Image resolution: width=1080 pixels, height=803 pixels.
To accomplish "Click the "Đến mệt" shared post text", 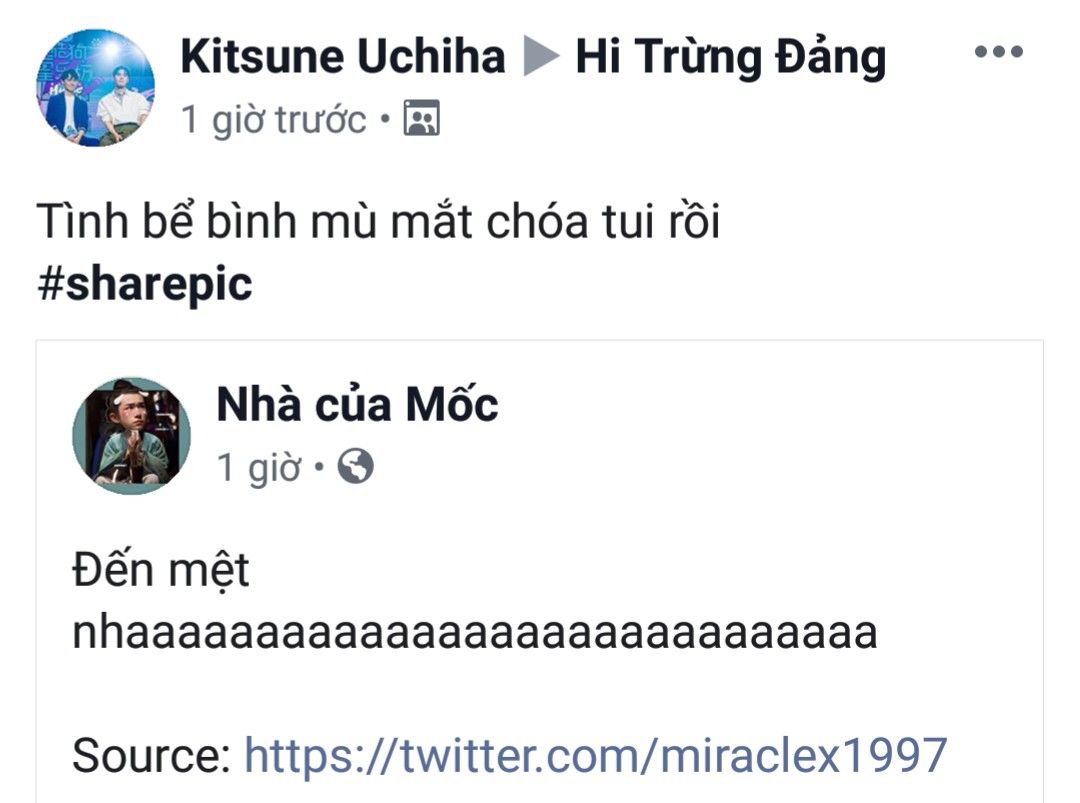I will [160, 572].
